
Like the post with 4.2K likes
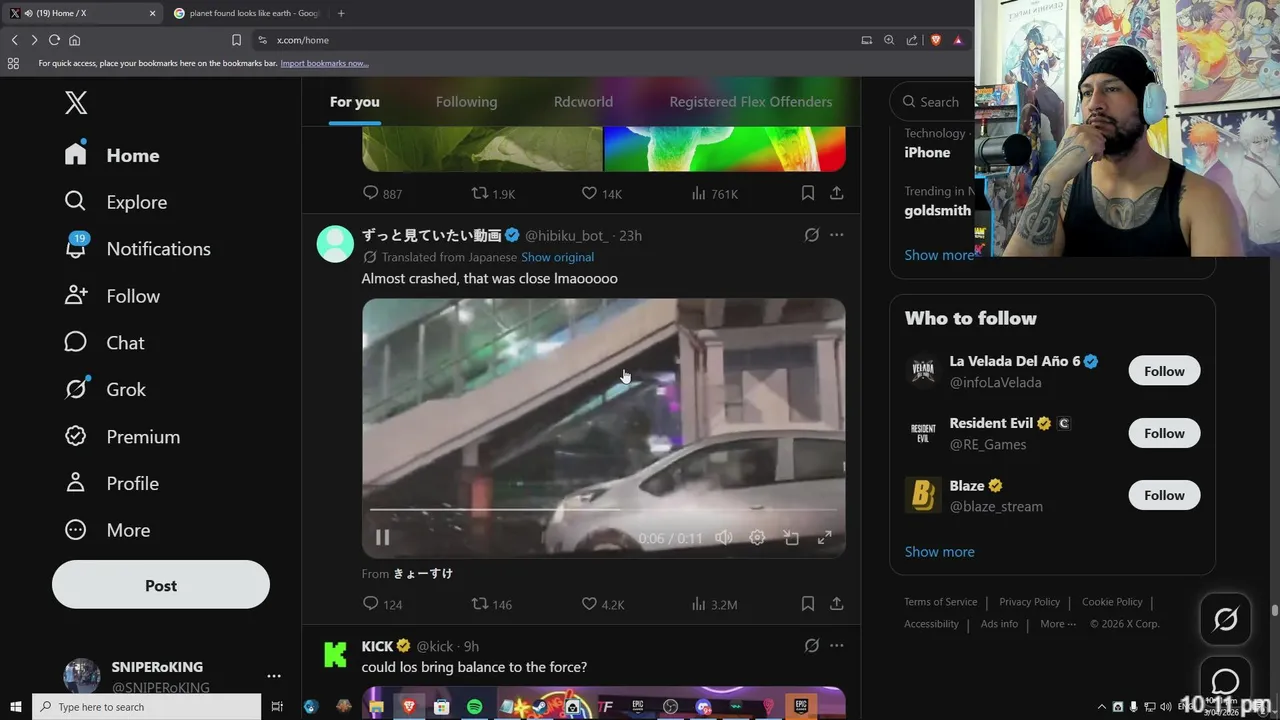pos(589,604)
